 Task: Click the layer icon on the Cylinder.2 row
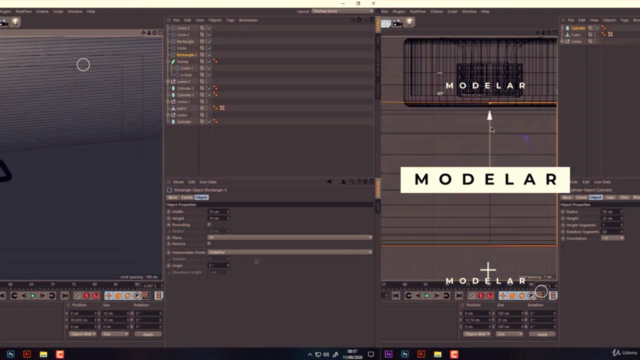(x=202, y=88)
